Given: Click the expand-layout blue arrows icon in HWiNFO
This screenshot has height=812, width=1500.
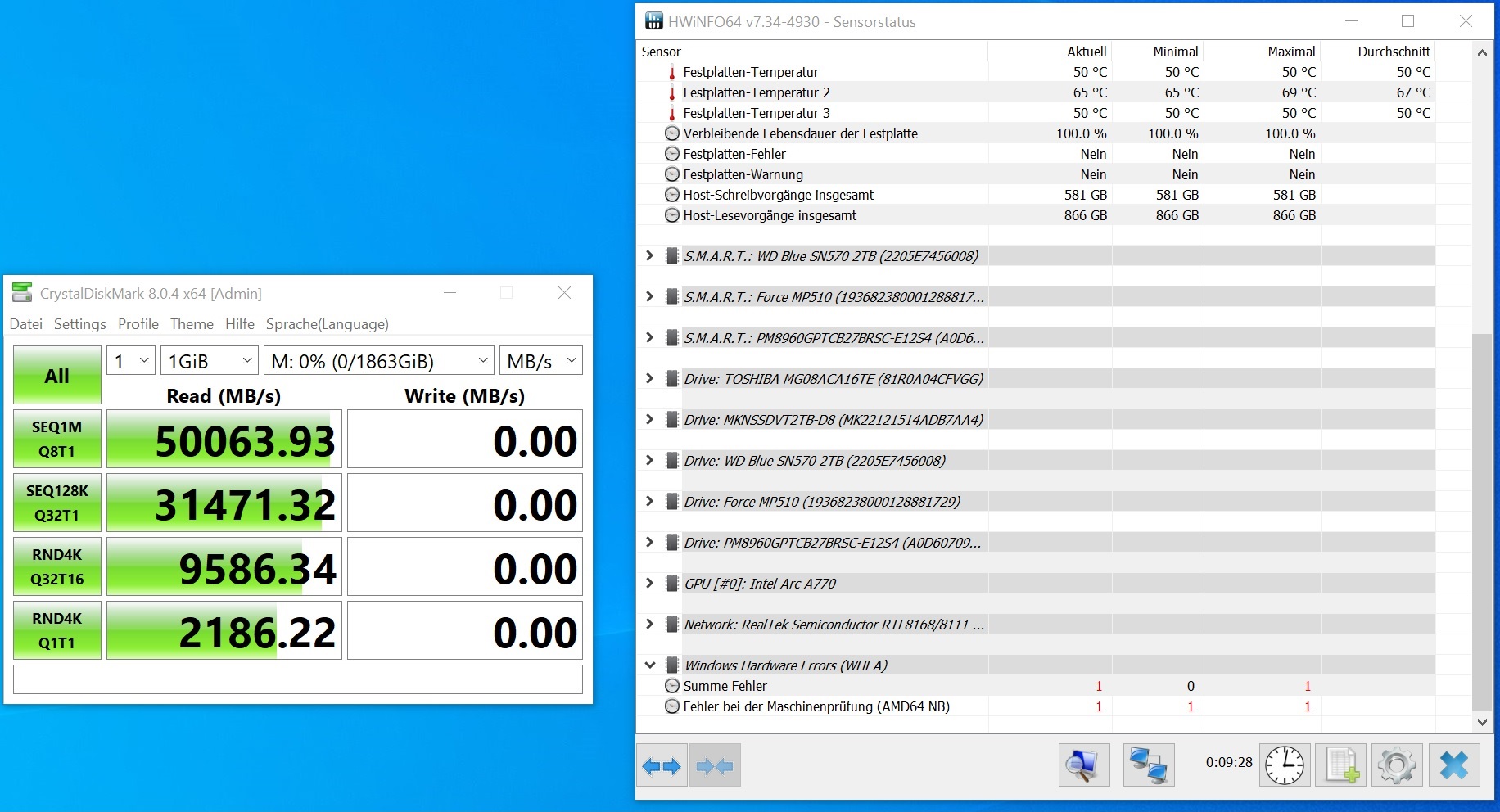Looking at the screenshot, I should pos(662,765).
